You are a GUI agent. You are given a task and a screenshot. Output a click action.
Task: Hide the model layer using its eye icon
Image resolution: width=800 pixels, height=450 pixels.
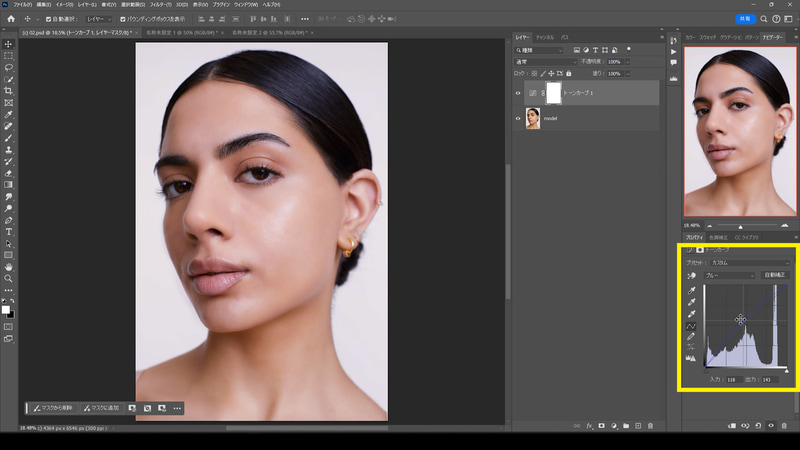pyautogui.click(x=518, y=118)
